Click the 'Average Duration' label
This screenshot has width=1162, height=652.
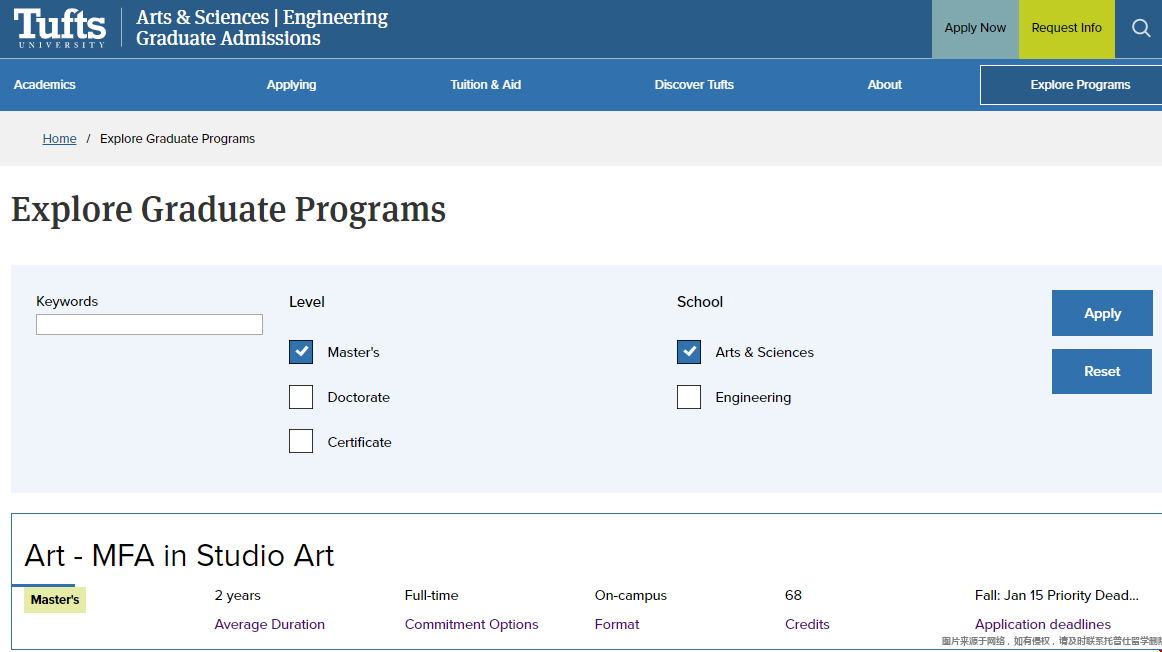(270, 625)
